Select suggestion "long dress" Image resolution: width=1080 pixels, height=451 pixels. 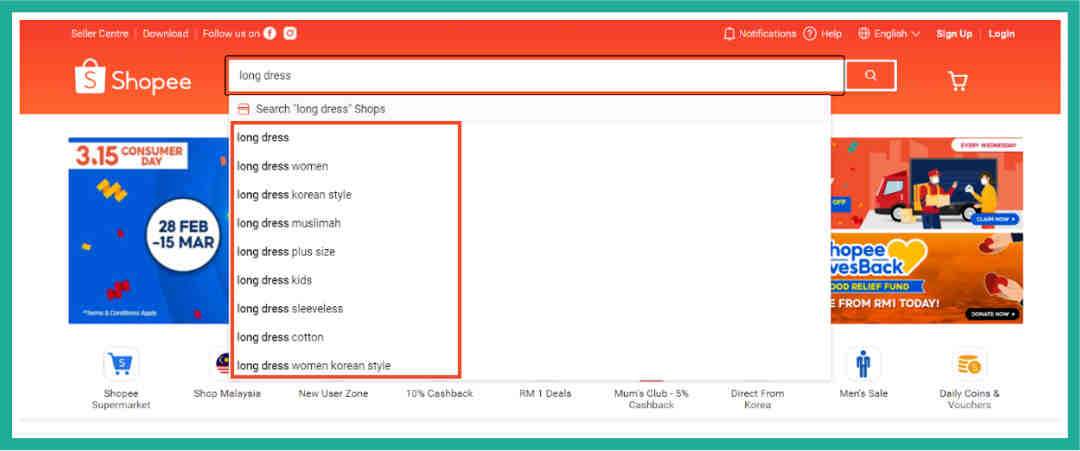point(263,138)
